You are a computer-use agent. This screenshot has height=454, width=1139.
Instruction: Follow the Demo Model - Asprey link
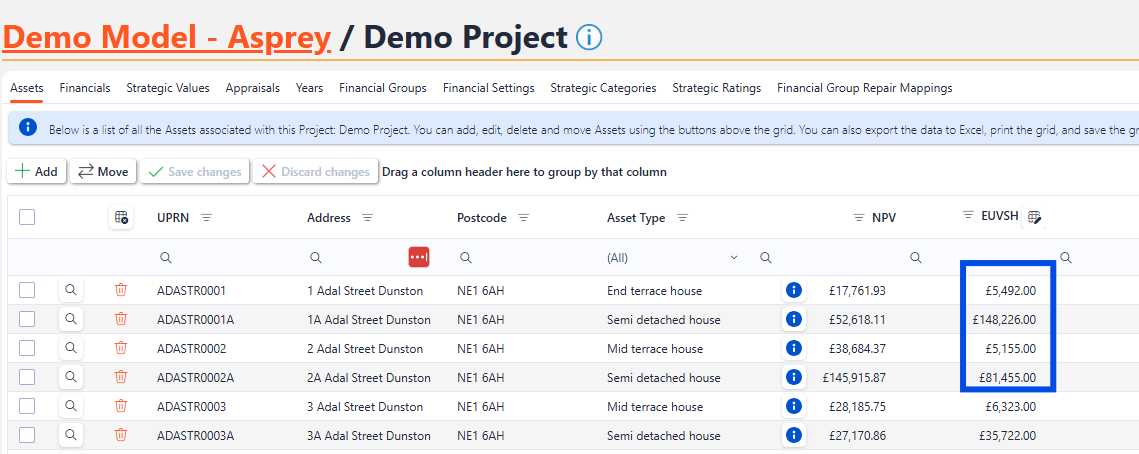click(x=166, y=38)
